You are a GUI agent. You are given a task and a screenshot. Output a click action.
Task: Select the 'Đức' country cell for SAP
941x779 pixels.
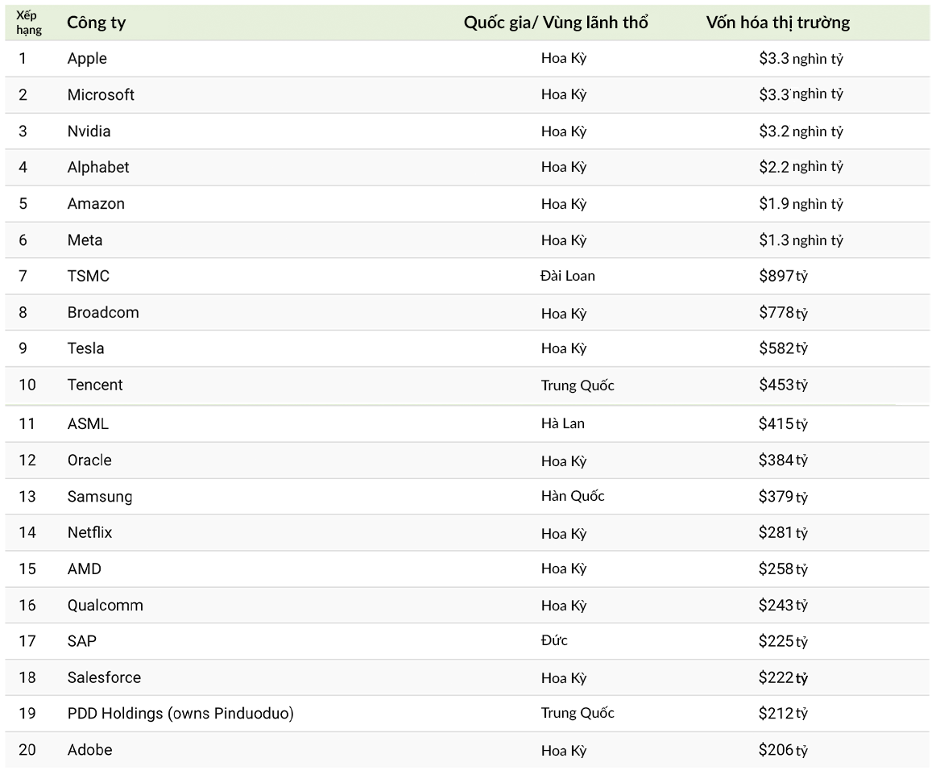(x=554, y=640)
